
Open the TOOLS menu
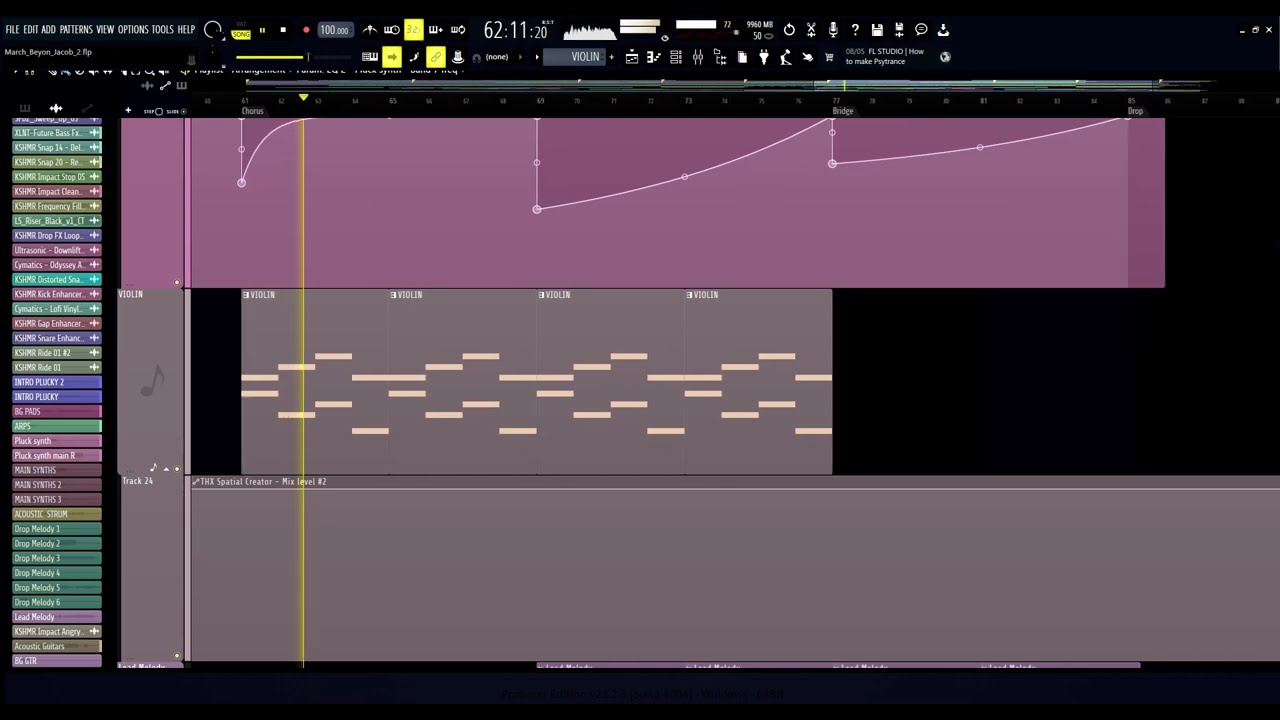(162, 30)
